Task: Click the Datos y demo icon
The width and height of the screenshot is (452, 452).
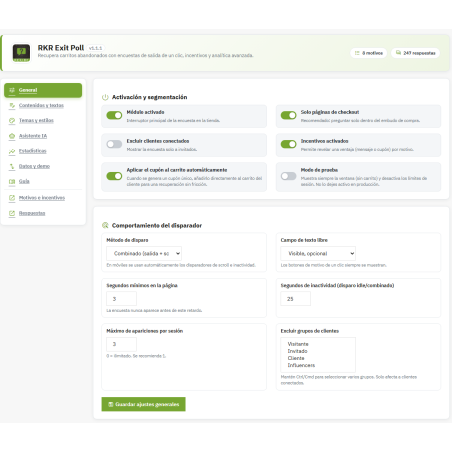Action: [12, 166]
